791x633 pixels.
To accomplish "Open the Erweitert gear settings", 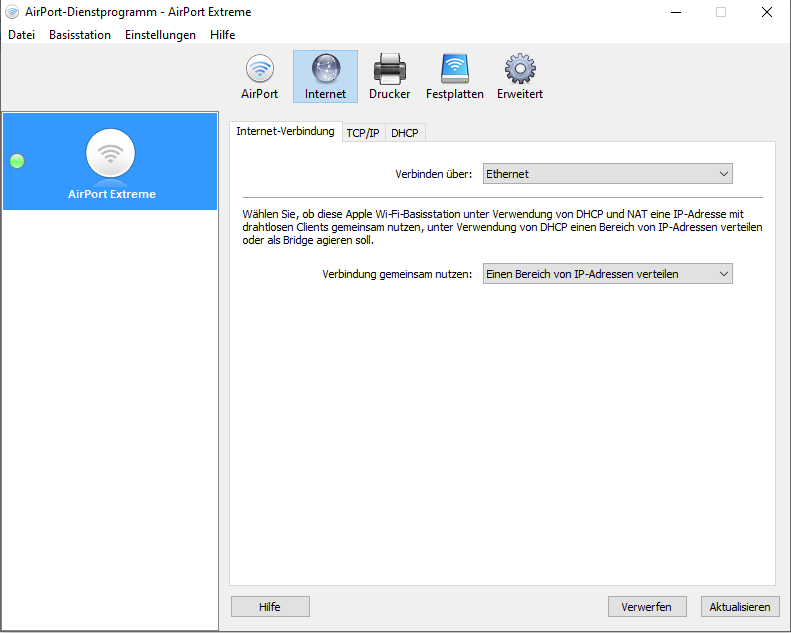I will coord(520,77).
